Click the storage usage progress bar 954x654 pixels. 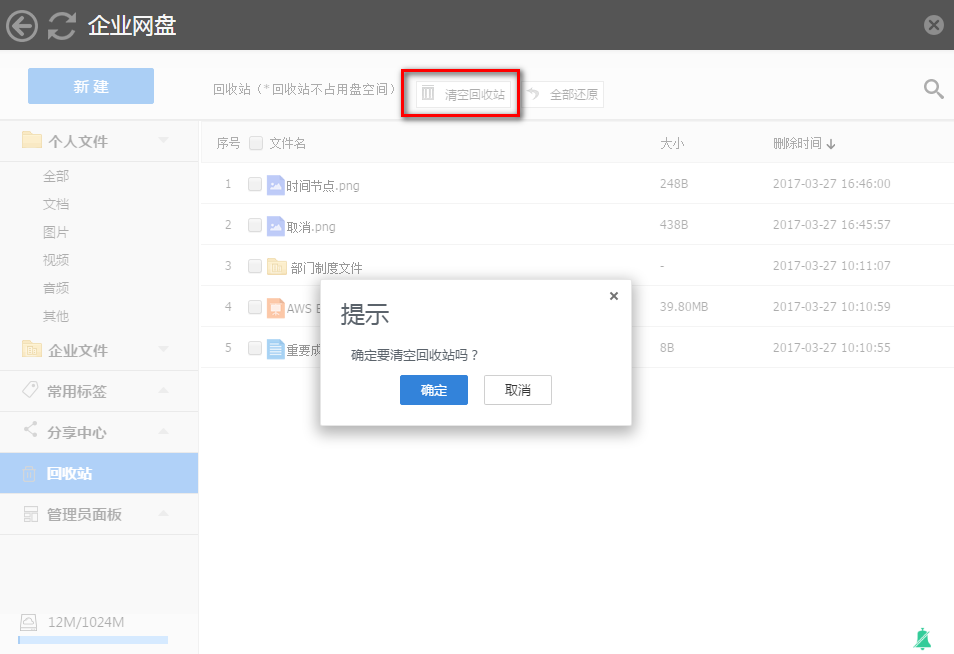(x=93, y=640)
